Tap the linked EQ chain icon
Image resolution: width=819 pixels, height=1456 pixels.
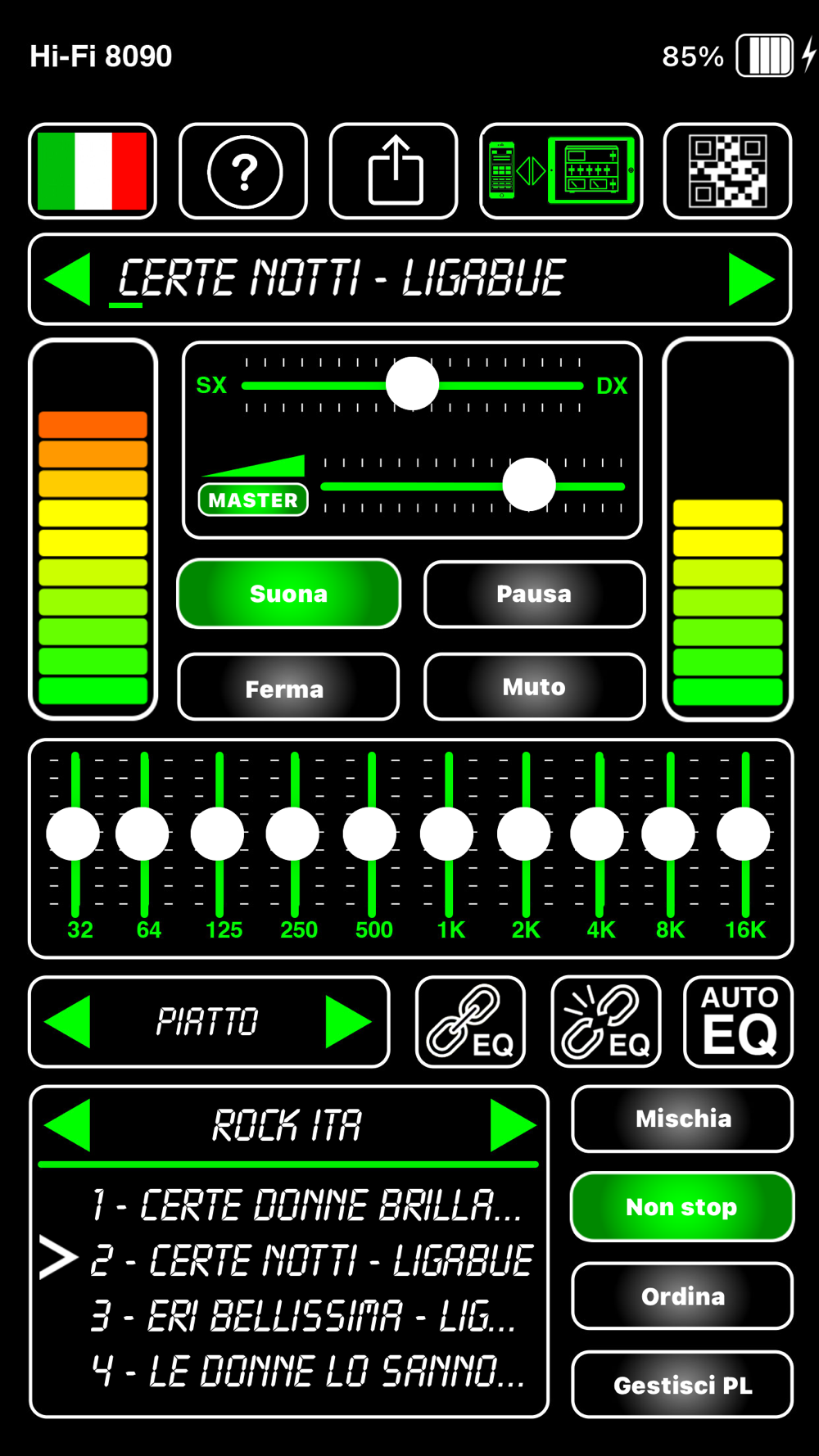point(471,1021)
